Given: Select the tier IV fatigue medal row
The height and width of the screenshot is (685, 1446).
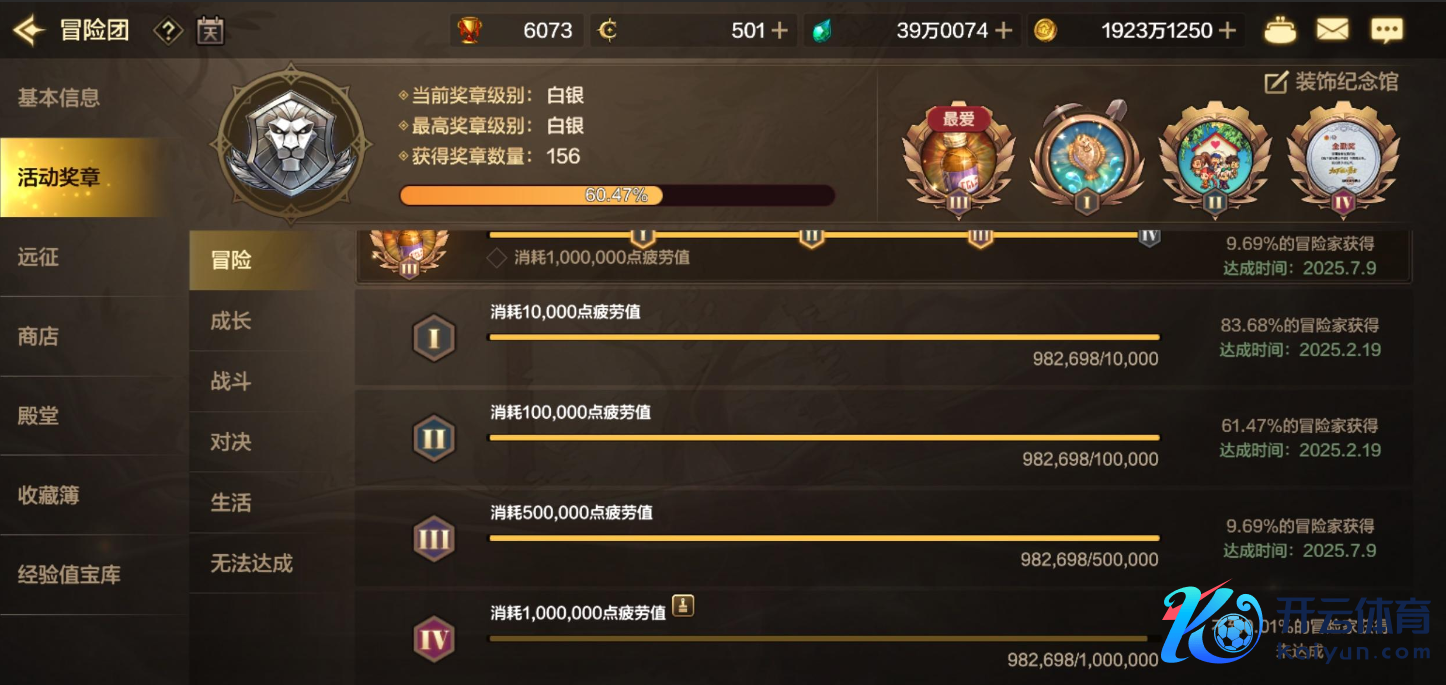Looking at the screenshot, I should pos(883,638).
